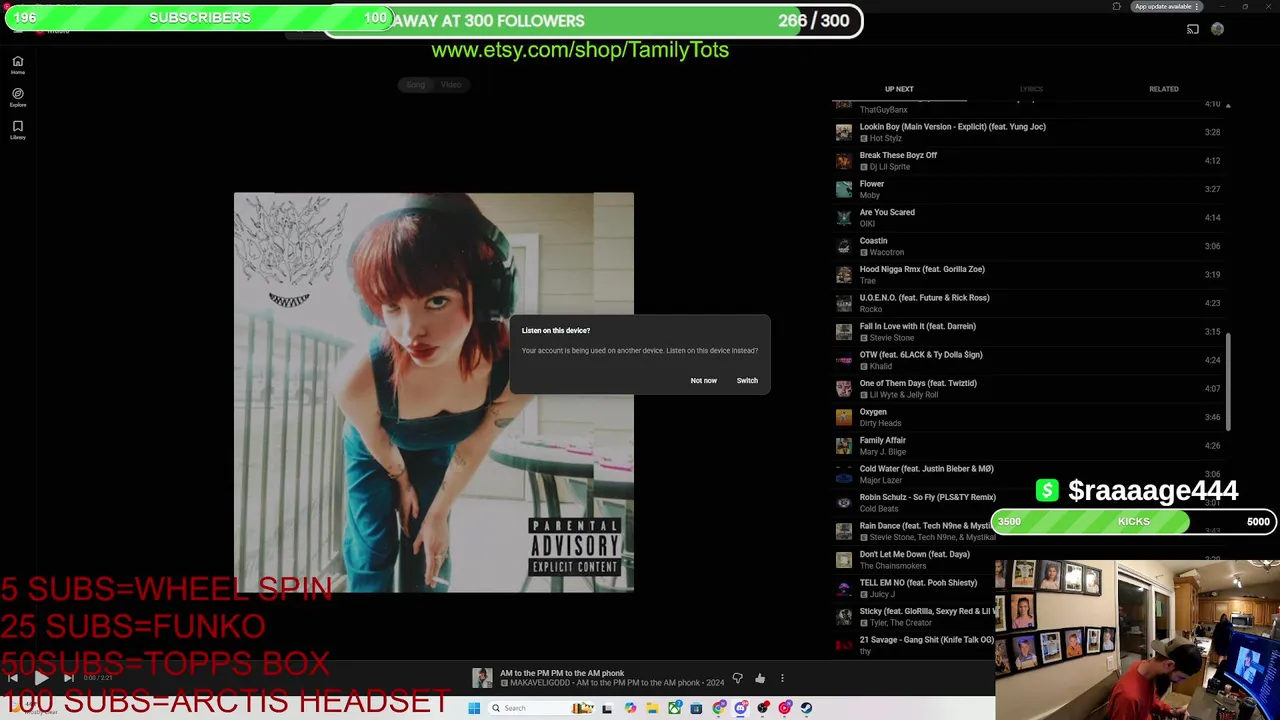Click the Family Affair queue thumbnail
This screenshot has height=720, width=1280.
click(844, 445)
